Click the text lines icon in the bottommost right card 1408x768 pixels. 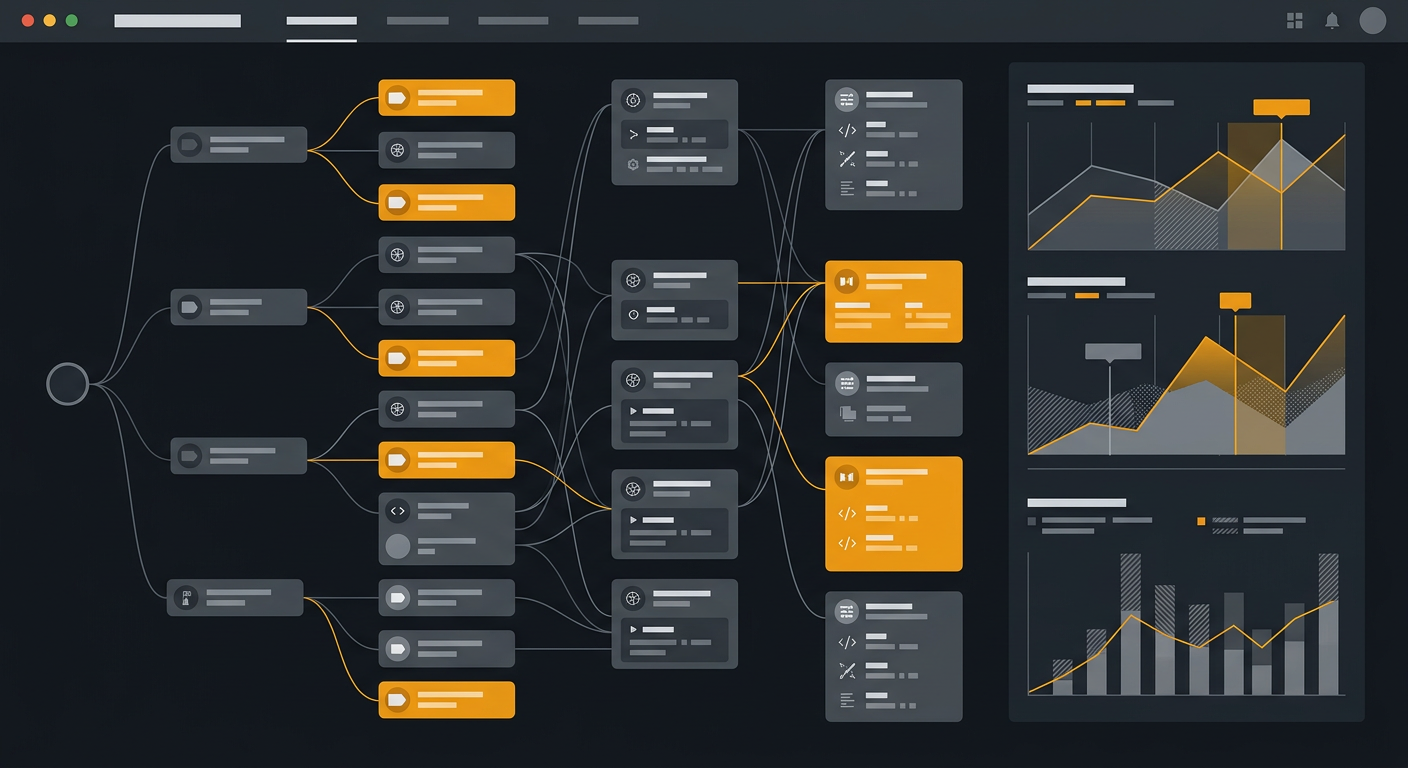click(847, 699)
